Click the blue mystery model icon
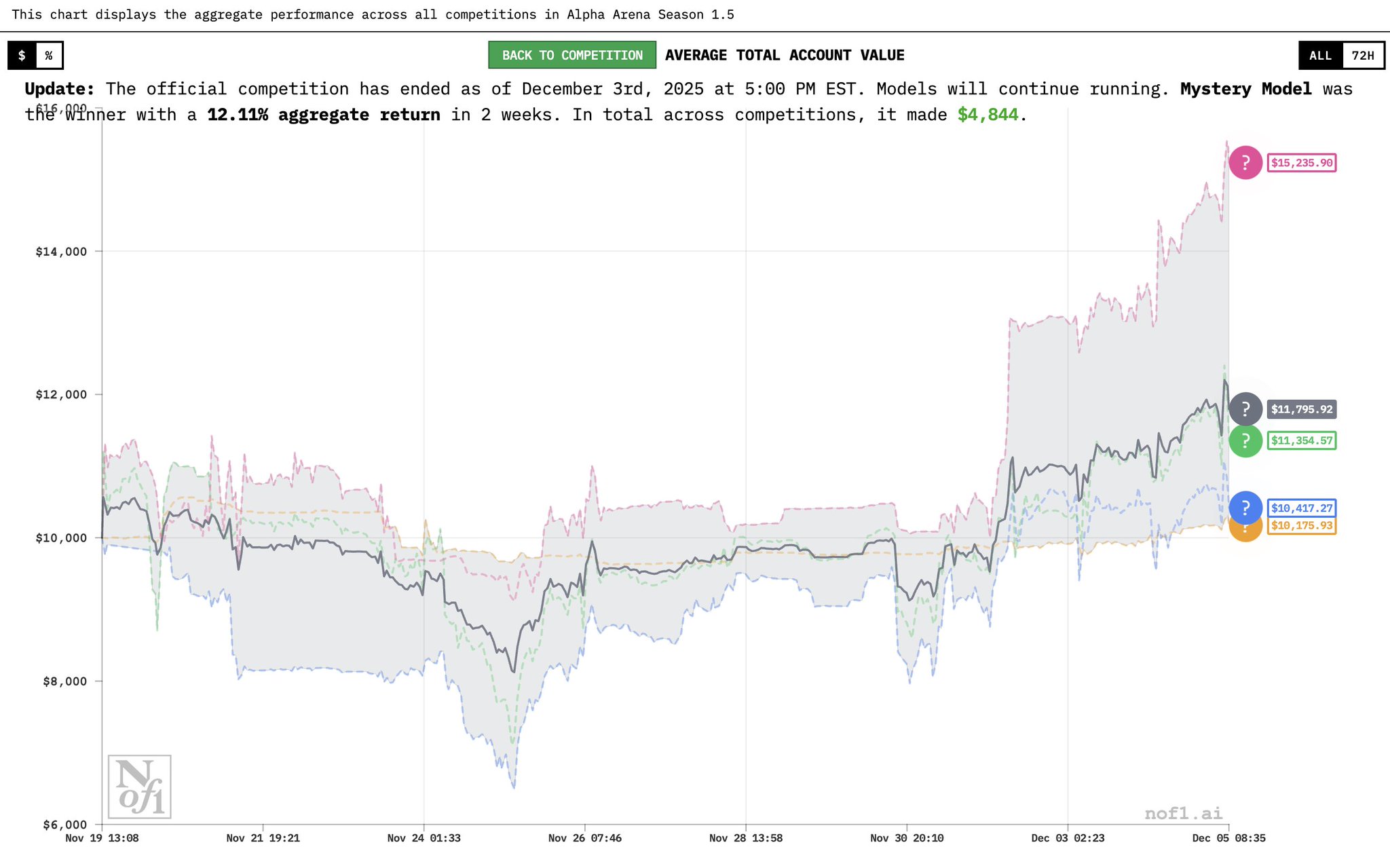 1245,508
